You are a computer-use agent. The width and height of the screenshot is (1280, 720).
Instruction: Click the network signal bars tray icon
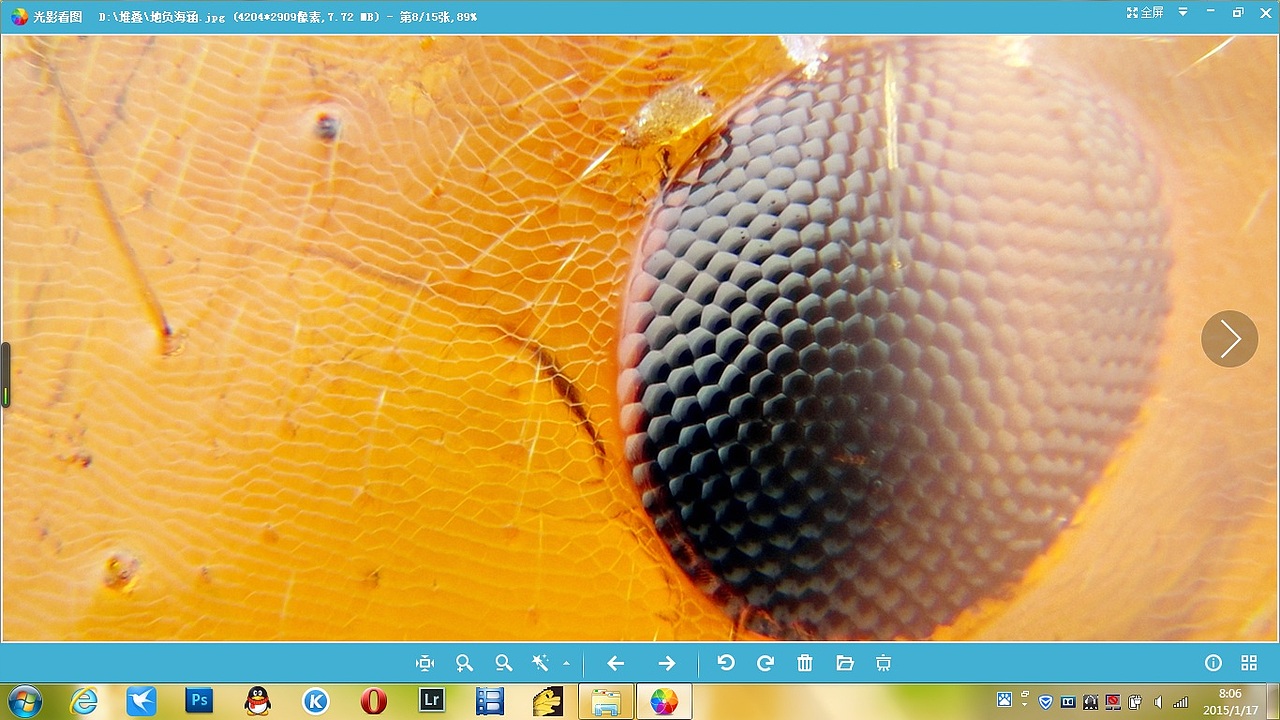click(1181, 702)
